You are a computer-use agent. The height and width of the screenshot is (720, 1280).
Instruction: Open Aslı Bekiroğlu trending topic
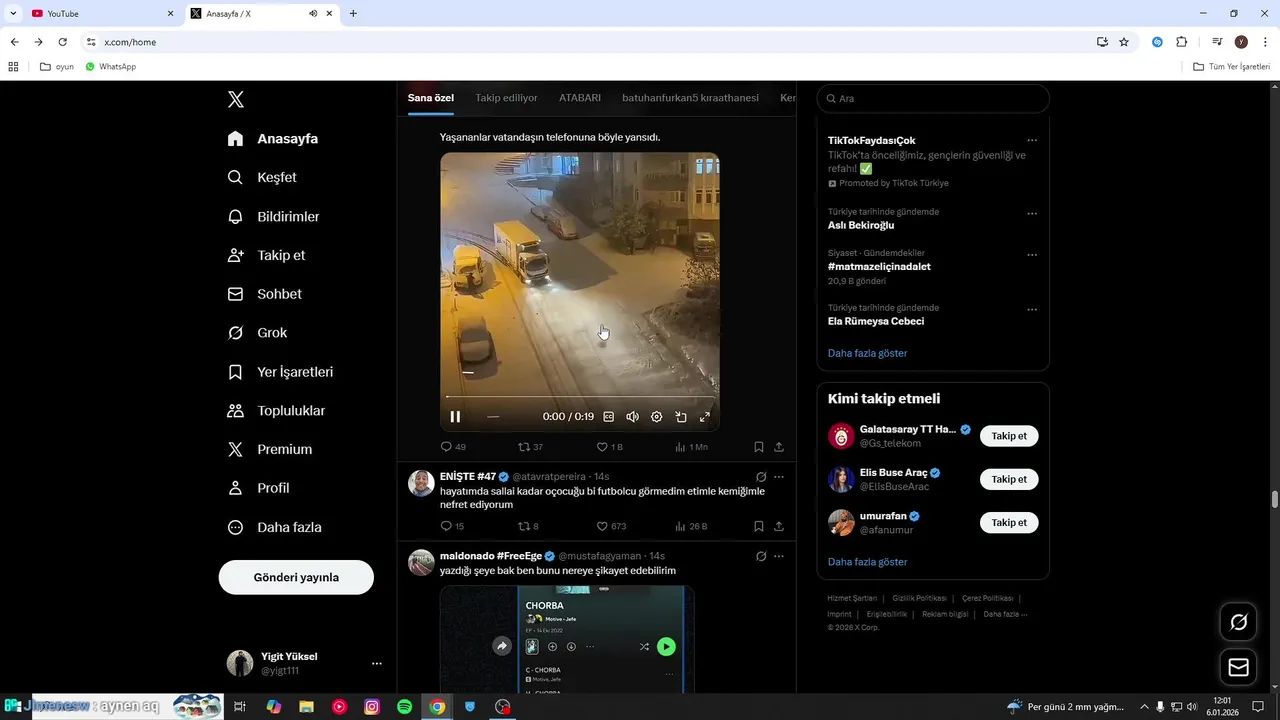pos(861,226)
